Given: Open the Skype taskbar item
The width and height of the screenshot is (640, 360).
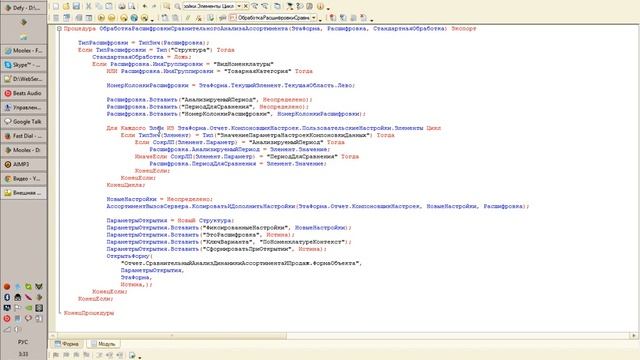Looking at the screenshot, I should pyautogui.click(x=24, y=65).
